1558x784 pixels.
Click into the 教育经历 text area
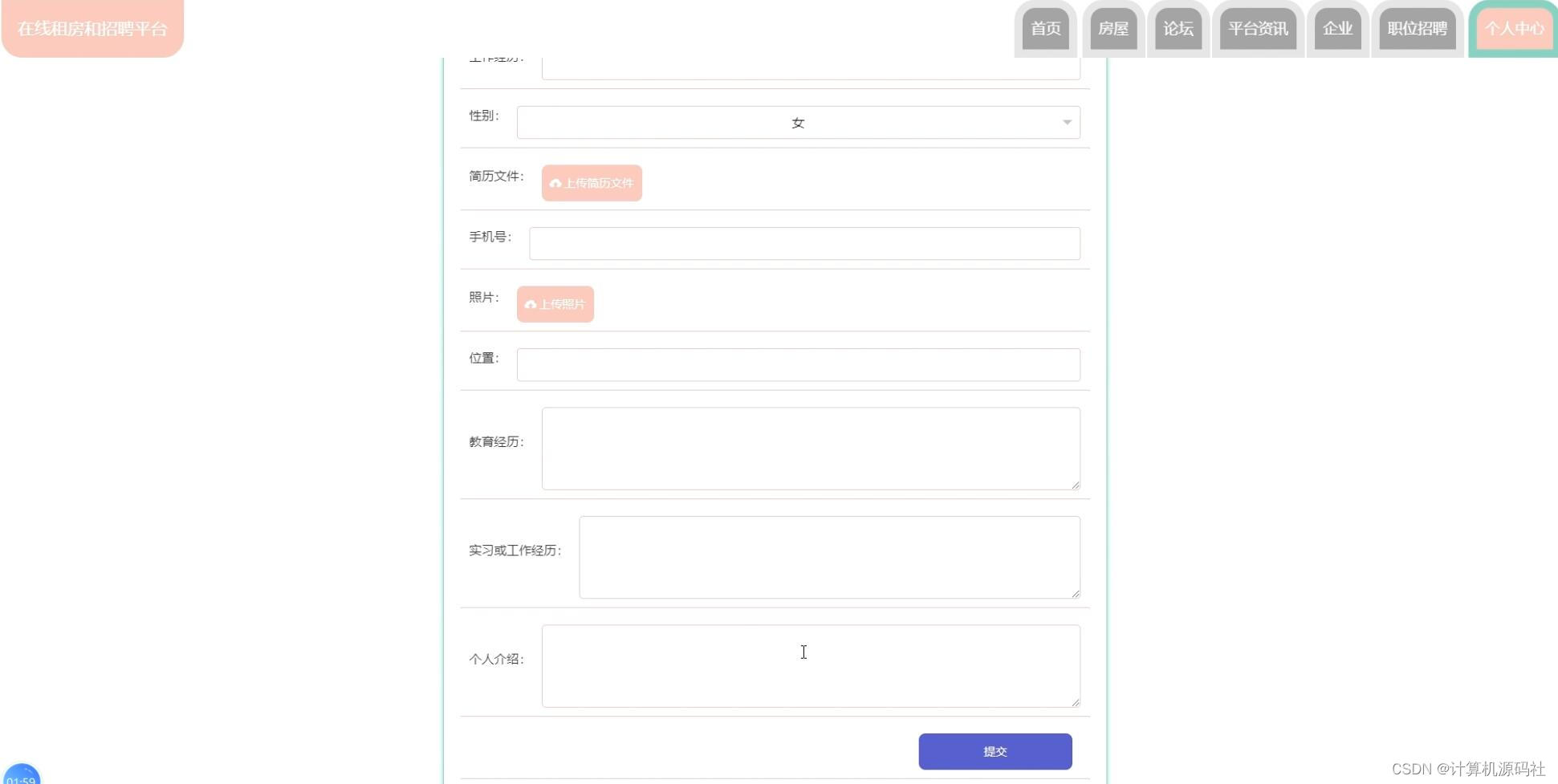coord(811,449)
